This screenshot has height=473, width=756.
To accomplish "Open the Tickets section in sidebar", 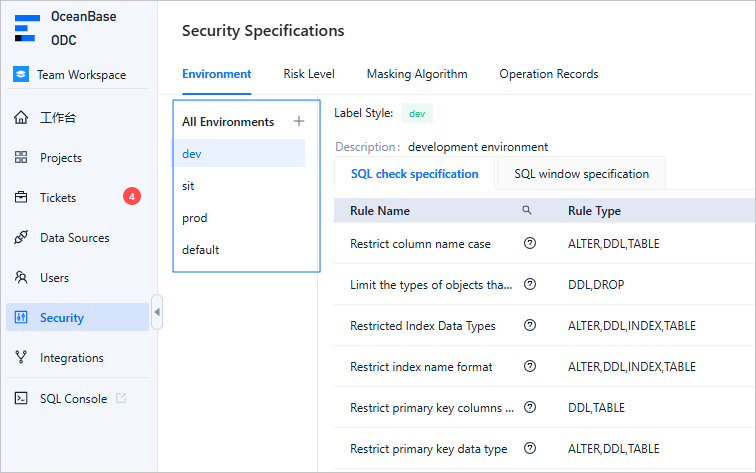I will tap(58, 198).
